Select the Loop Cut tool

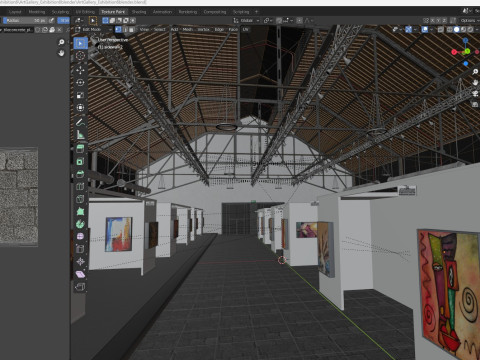[80, 187]
